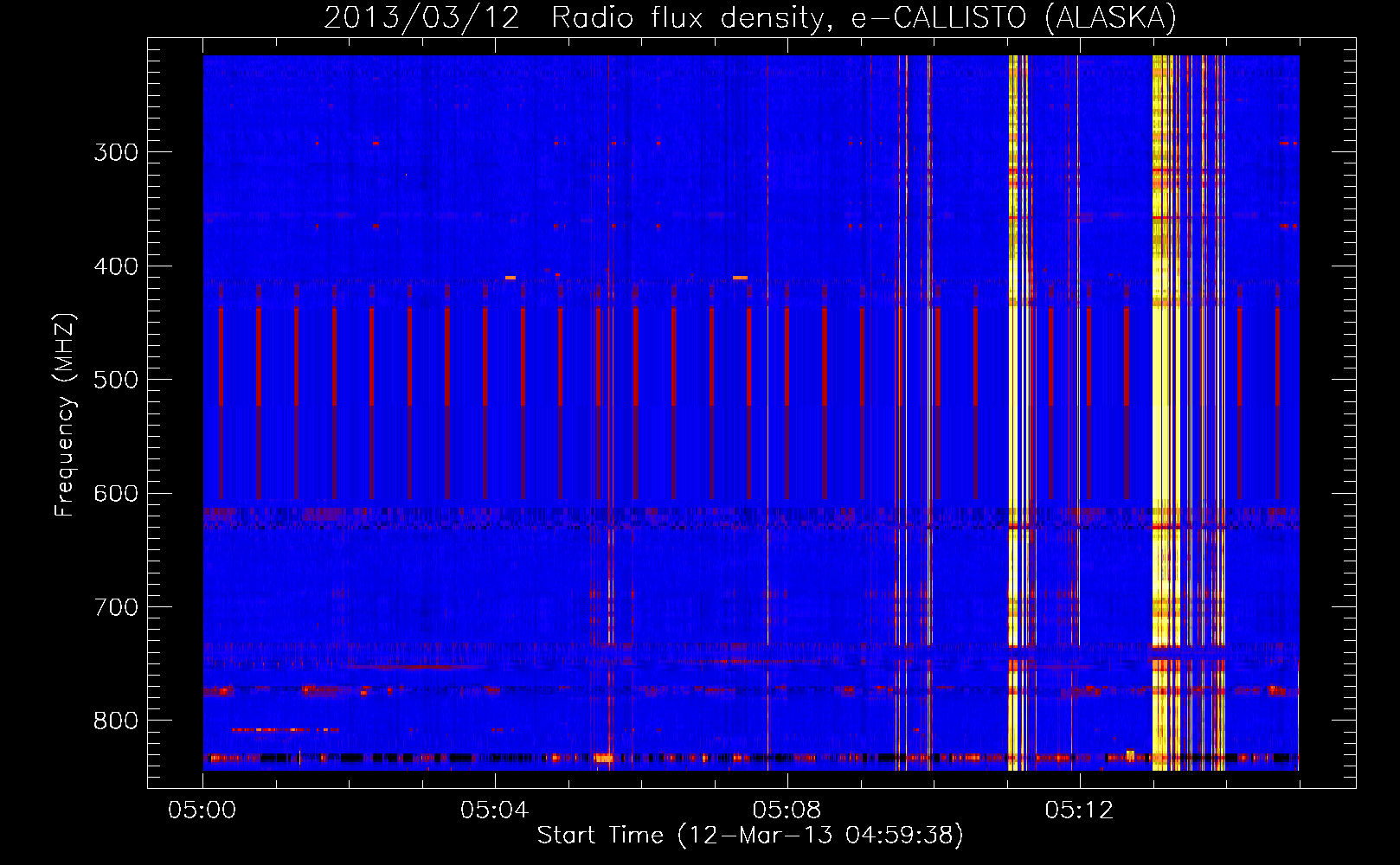Click the Start Time axis label

750,836
